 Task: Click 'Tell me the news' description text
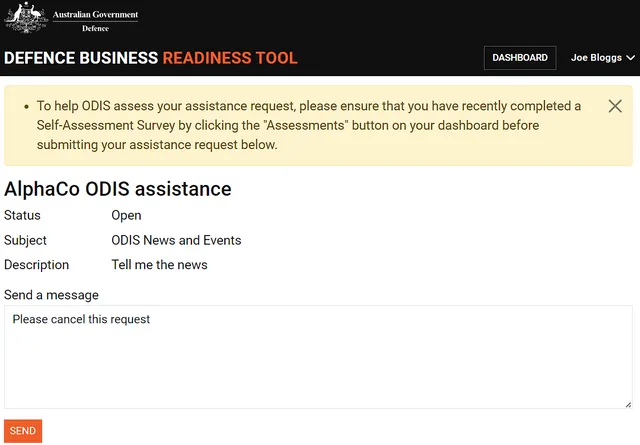159,265
